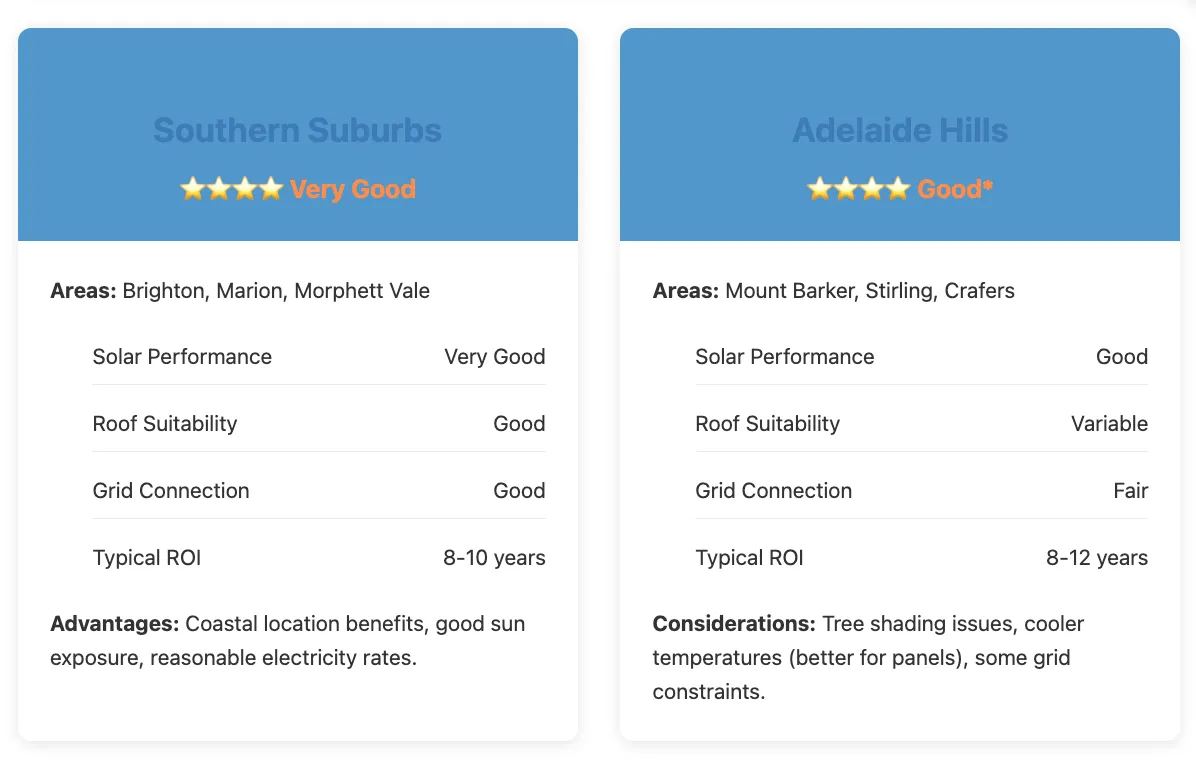Viewport: 1196px width, 760px height.
Task: Select Solar Performance row in Adelaide Hills
Action: click(921, 356)
